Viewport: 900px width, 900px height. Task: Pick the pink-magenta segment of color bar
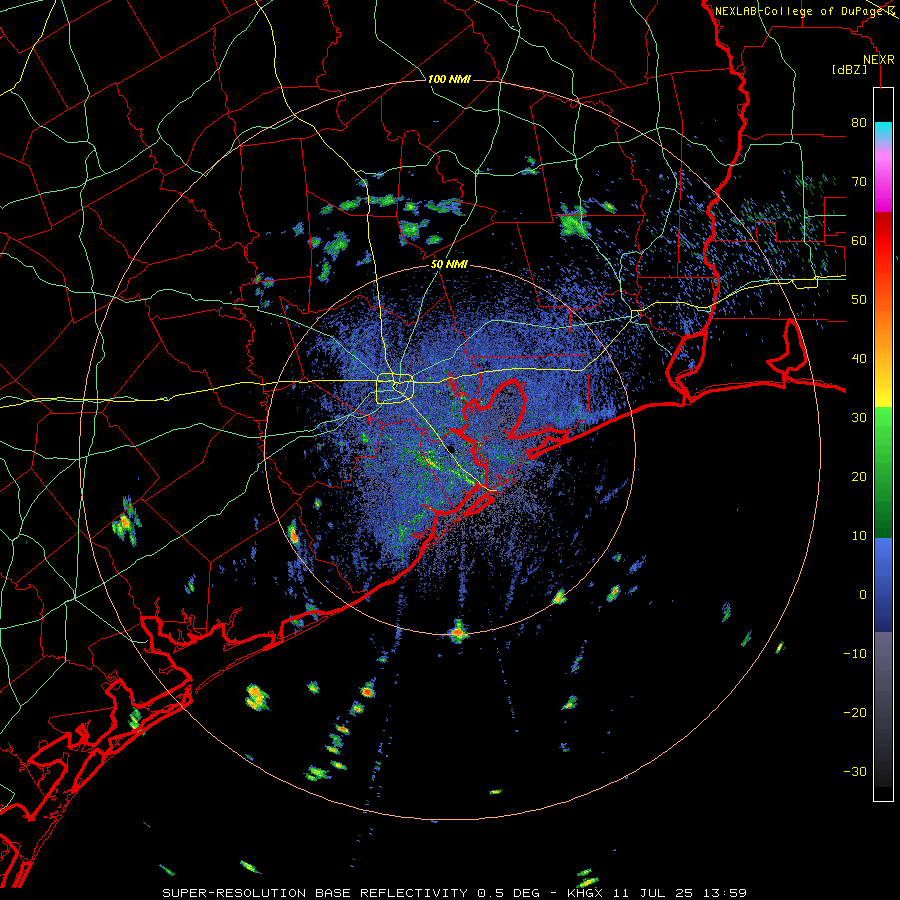[883, 178]
